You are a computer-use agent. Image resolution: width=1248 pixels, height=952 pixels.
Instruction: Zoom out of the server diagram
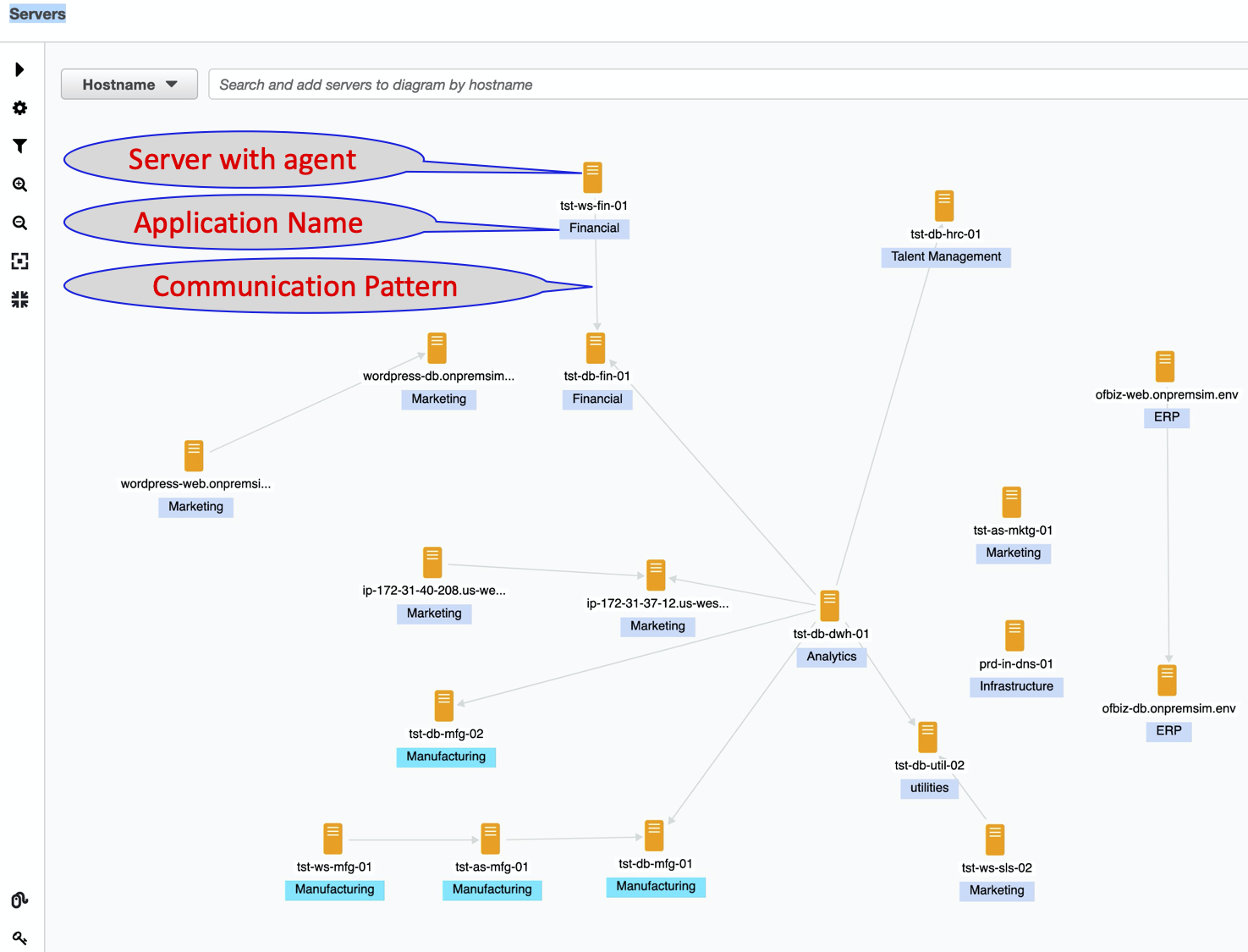click(19, 223)
